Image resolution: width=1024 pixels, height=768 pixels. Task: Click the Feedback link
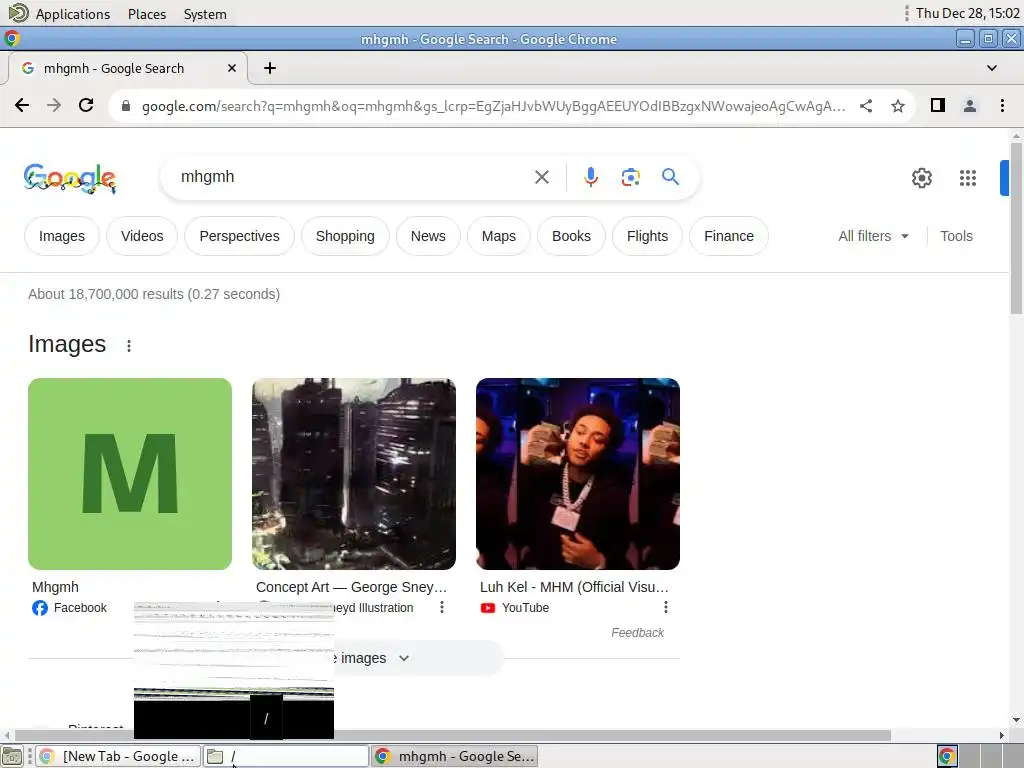[x=637, y=633]
